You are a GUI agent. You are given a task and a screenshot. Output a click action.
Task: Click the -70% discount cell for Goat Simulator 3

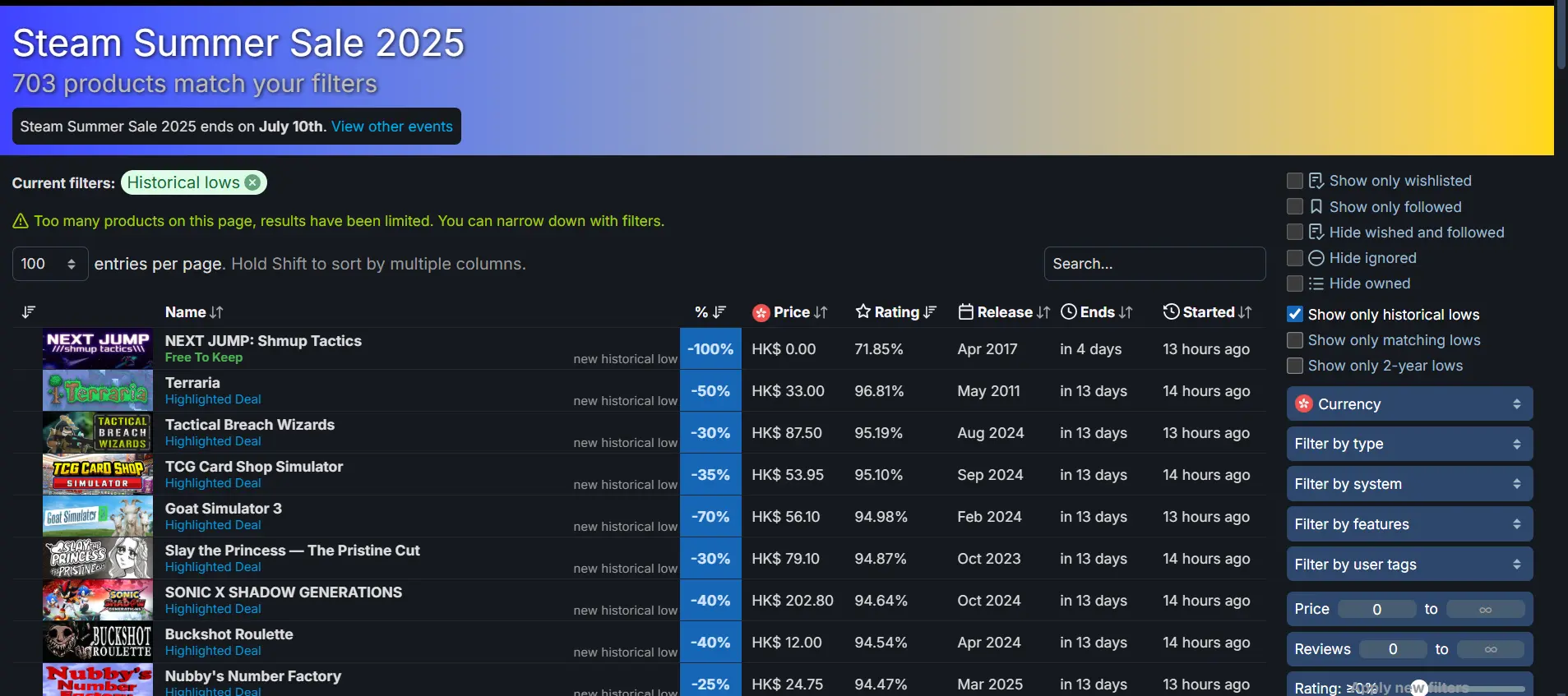[x=710, y=516]
